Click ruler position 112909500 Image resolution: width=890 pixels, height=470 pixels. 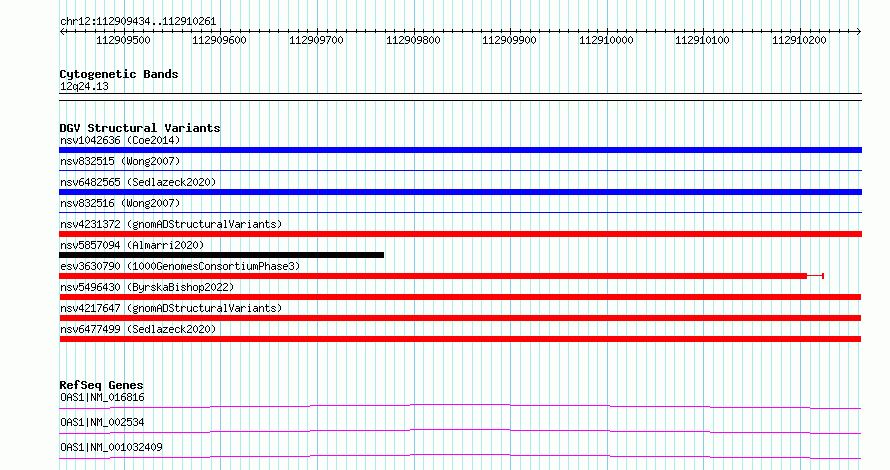tap(123, 40)
